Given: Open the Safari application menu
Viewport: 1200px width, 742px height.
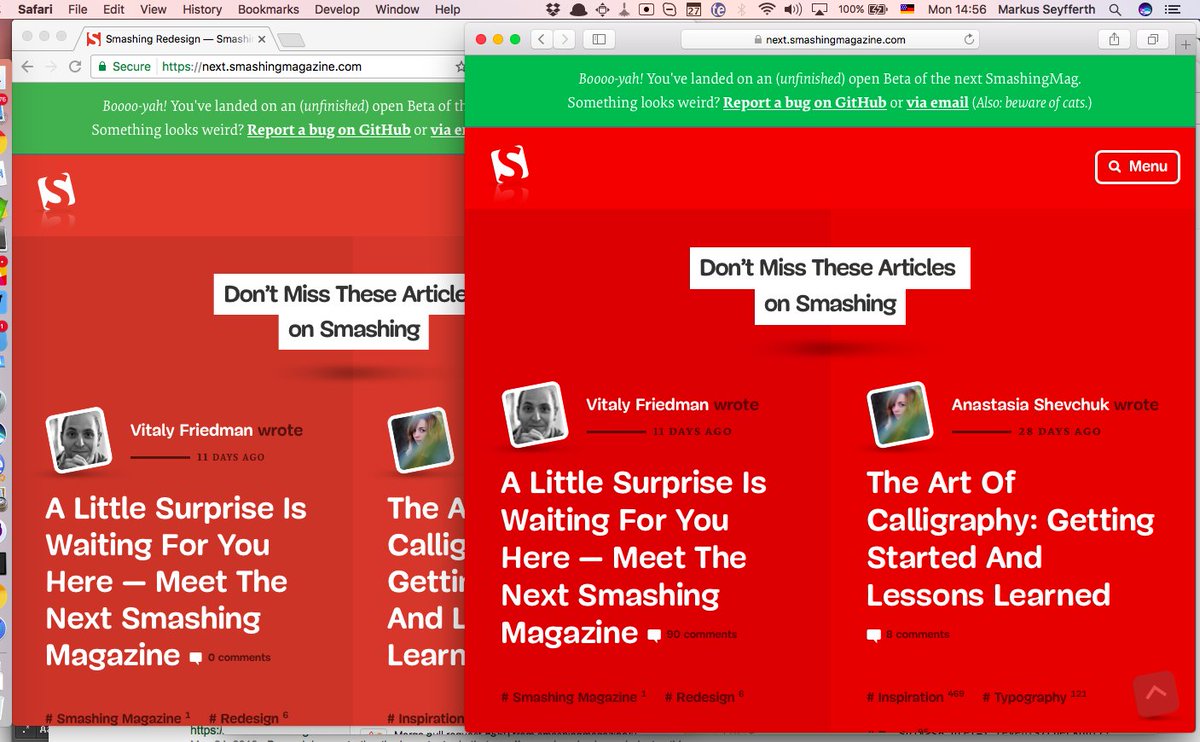Looking at the screenshot, I should (35, 9).
